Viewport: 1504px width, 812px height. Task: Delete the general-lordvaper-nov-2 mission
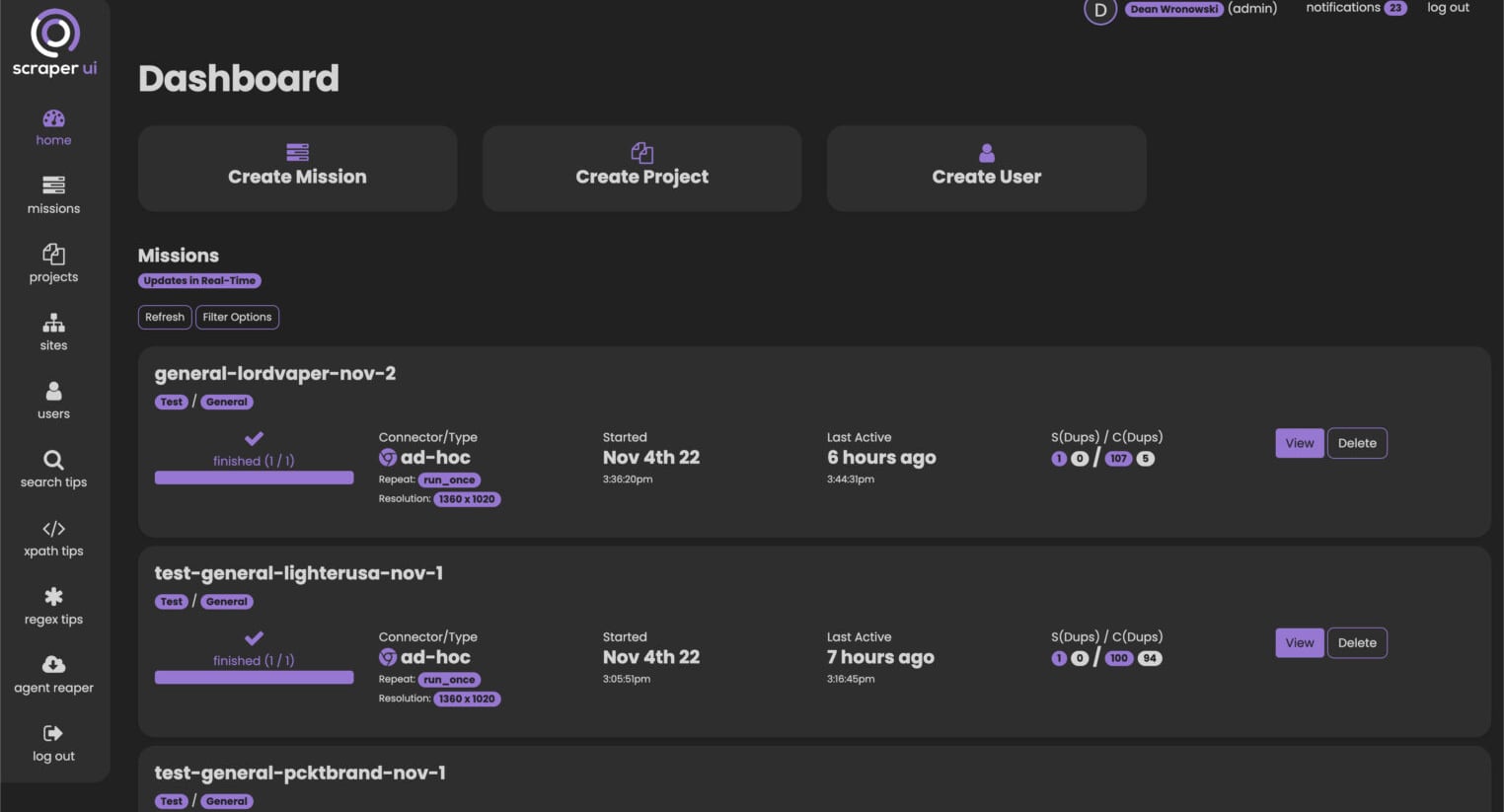(x=1357, y=443)
